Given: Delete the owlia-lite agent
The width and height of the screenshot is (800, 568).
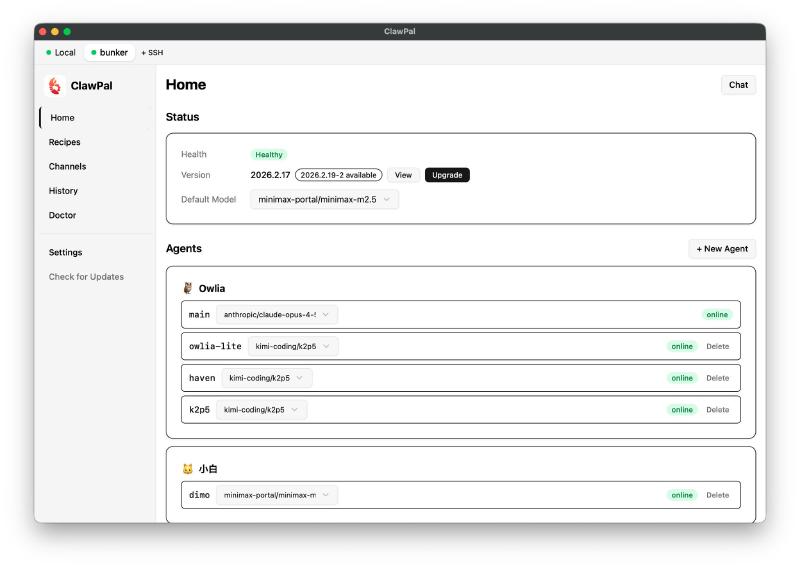Looking at the screenshot, I should click(x=717, y=347).
